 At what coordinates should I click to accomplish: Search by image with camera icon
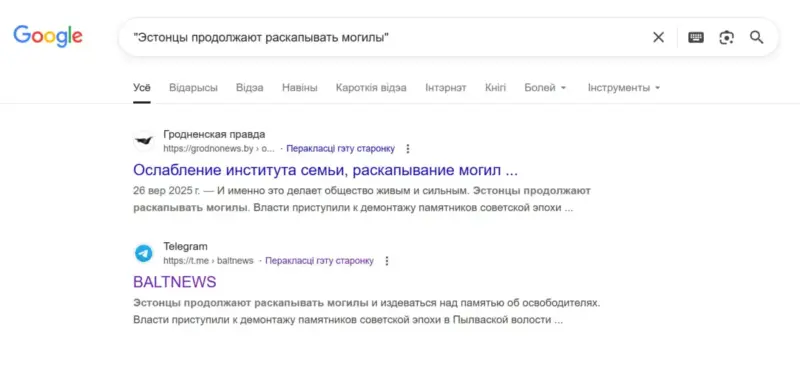click(727, 37)
